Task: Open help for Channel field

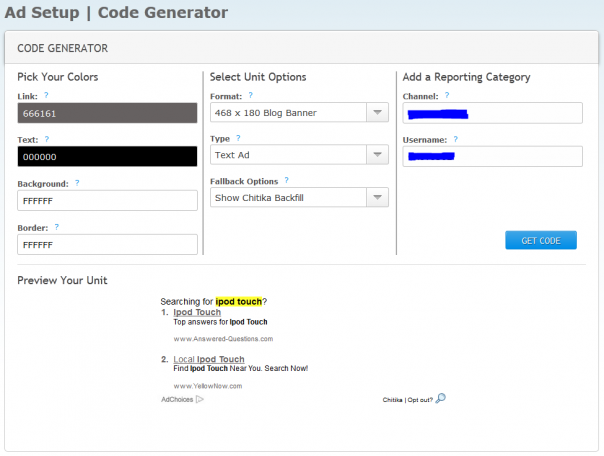Action: pyautogui.click(x=447, y=95)
